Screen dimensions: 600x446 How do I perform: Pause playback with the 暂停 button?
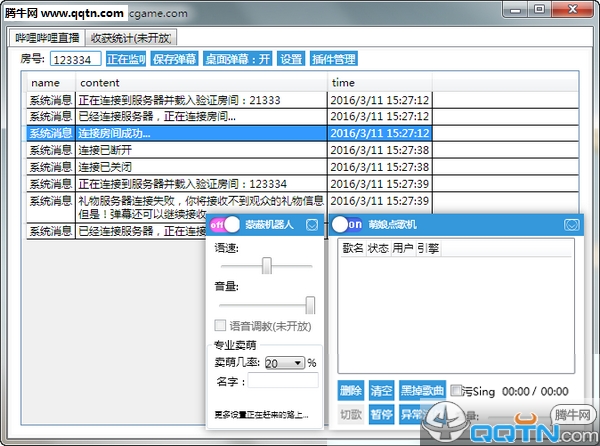tap(381, 414)
